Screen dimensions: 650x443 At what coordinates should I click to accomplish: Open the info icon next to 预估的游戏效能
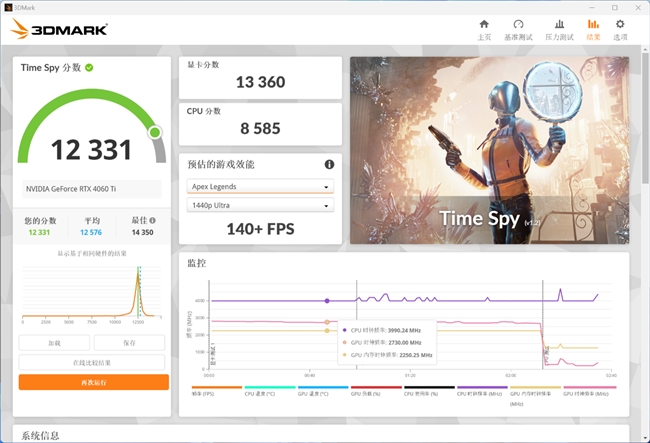coord(329,165)
